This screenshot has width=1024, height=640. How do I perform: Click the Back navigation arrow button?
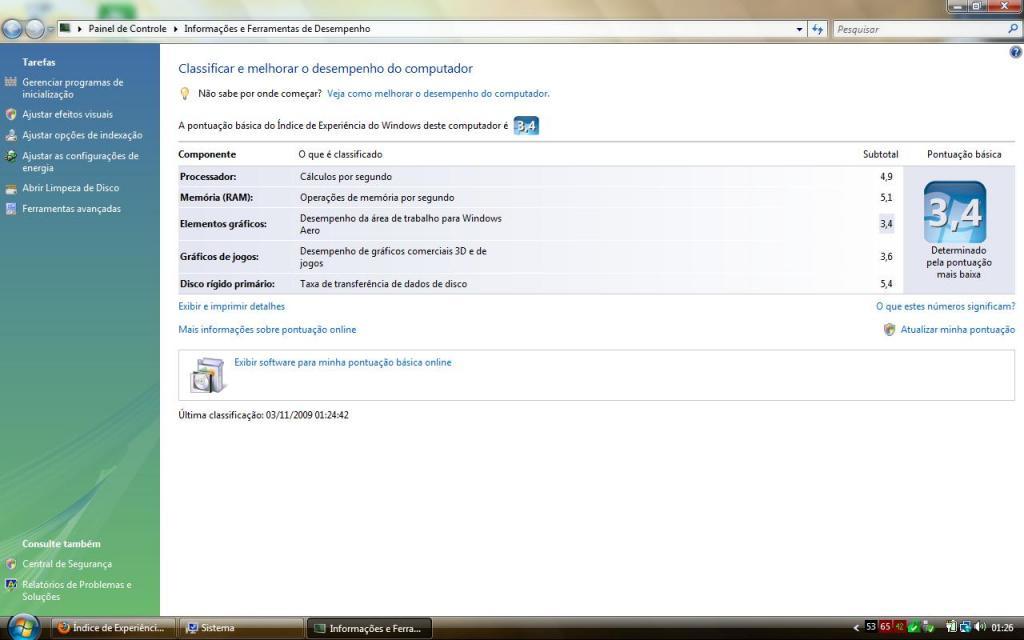pyautogui.click(x=12, y=29)
